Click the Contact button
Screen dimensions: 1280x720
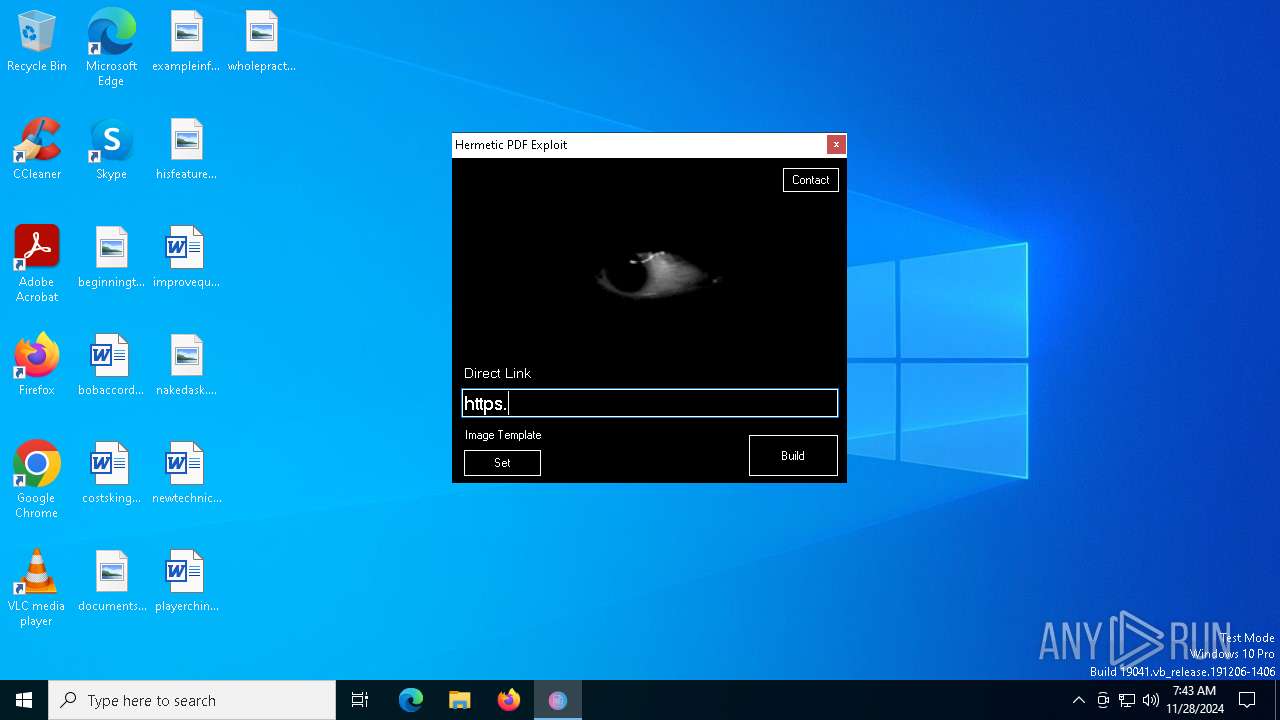[x=810, y=180]
